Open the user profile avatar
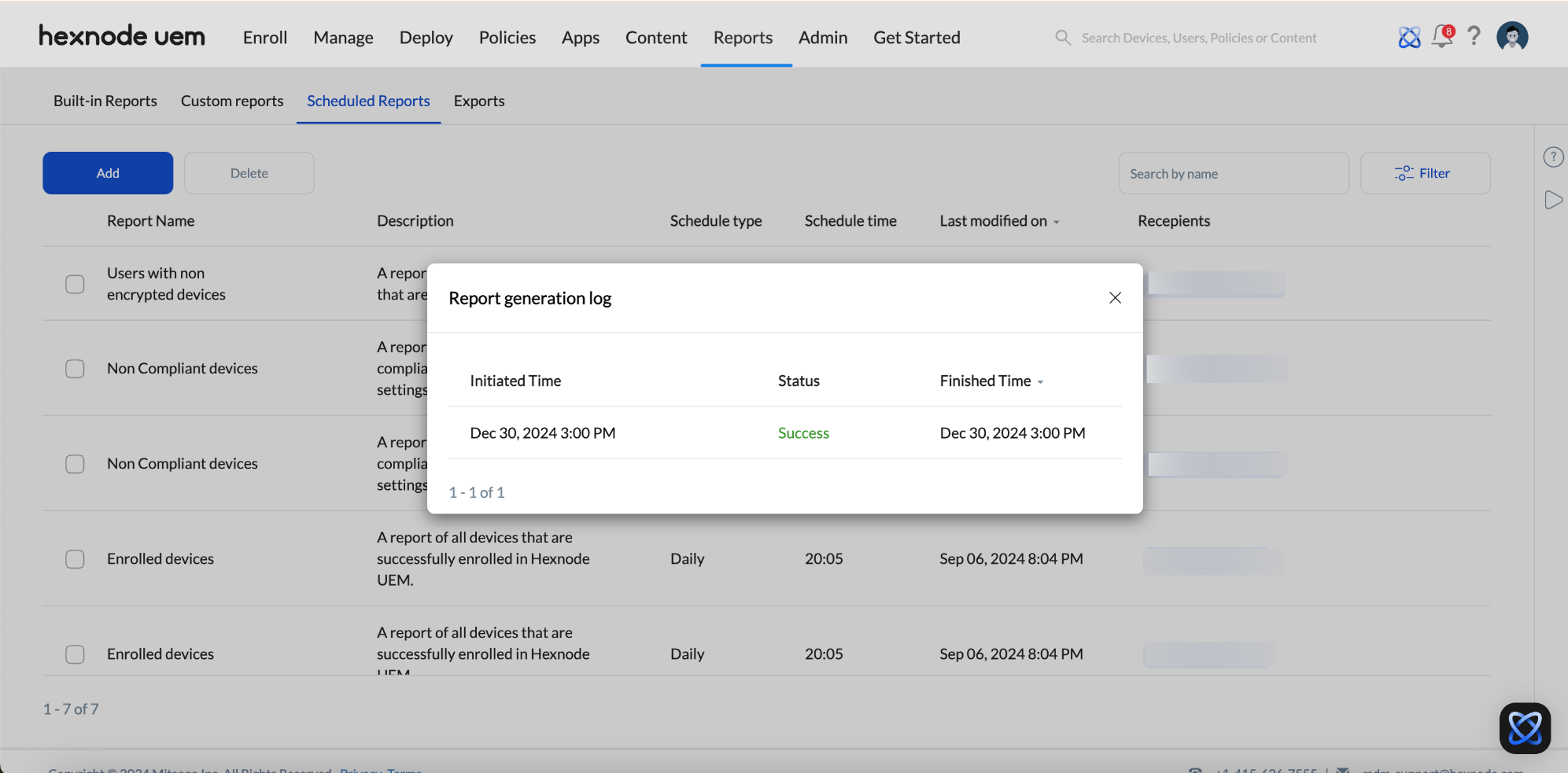The height and width of the screenshot is (773, 1568). [x=1512, y=36]
